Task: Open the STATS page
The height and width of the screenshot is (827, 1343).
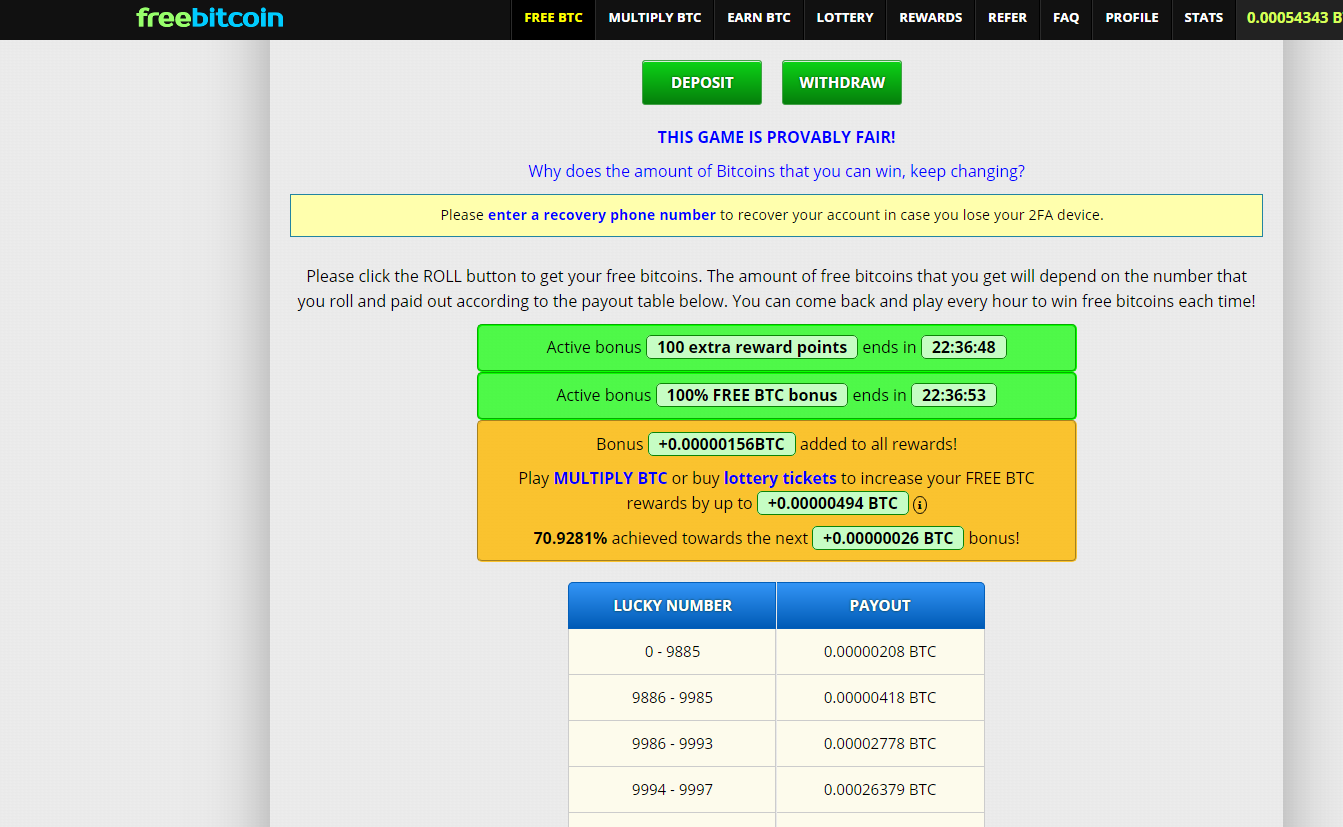Action: pos(1204,18)
